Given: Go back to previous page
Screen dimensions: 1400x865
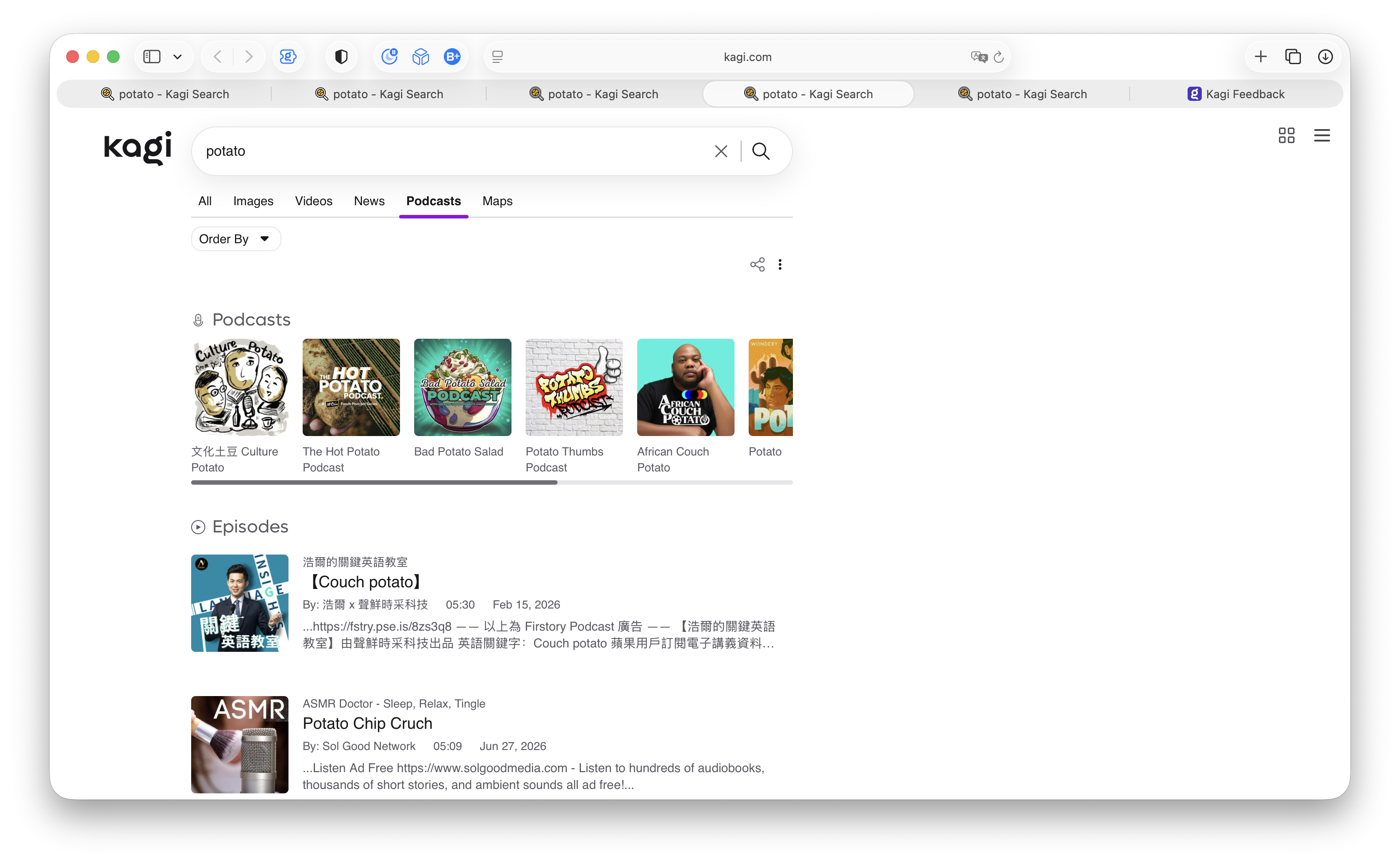Looking at the screenshot, I should coord(218,57).
